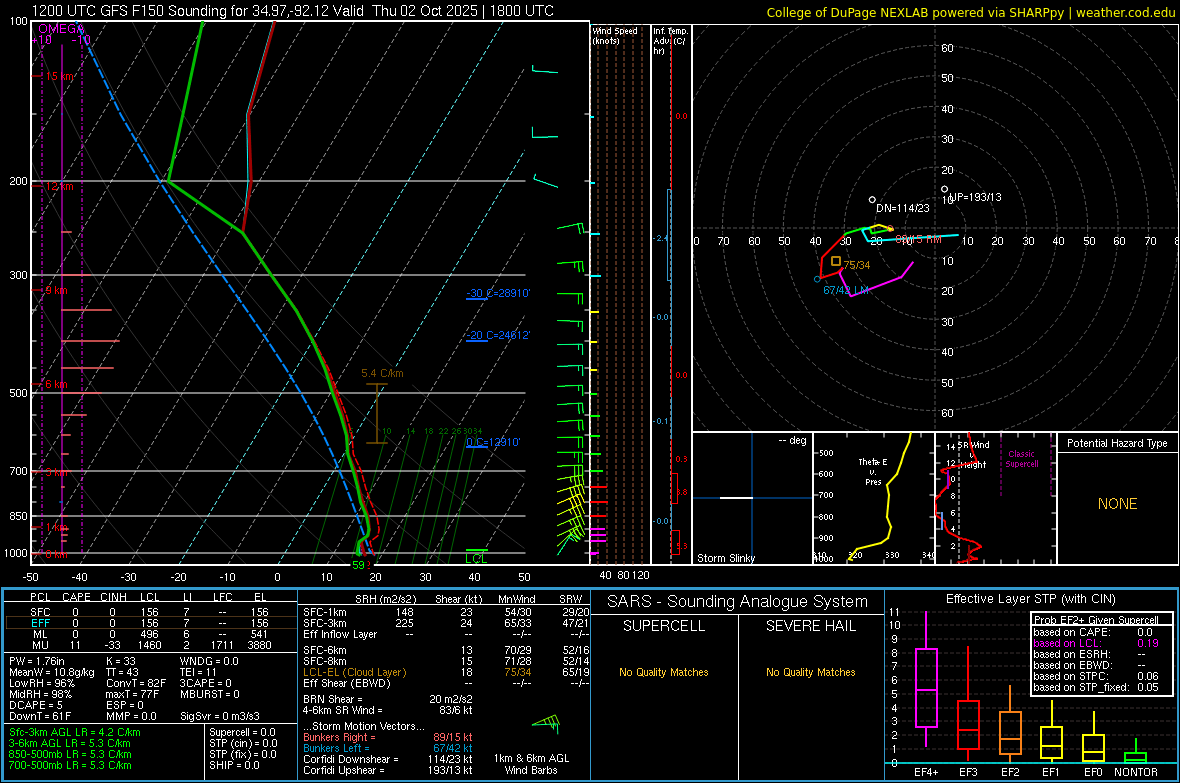Click the SUPERCELL analogue header
Image resolution: width=1180 pixels, height=783 pixels.
[664, 626]
